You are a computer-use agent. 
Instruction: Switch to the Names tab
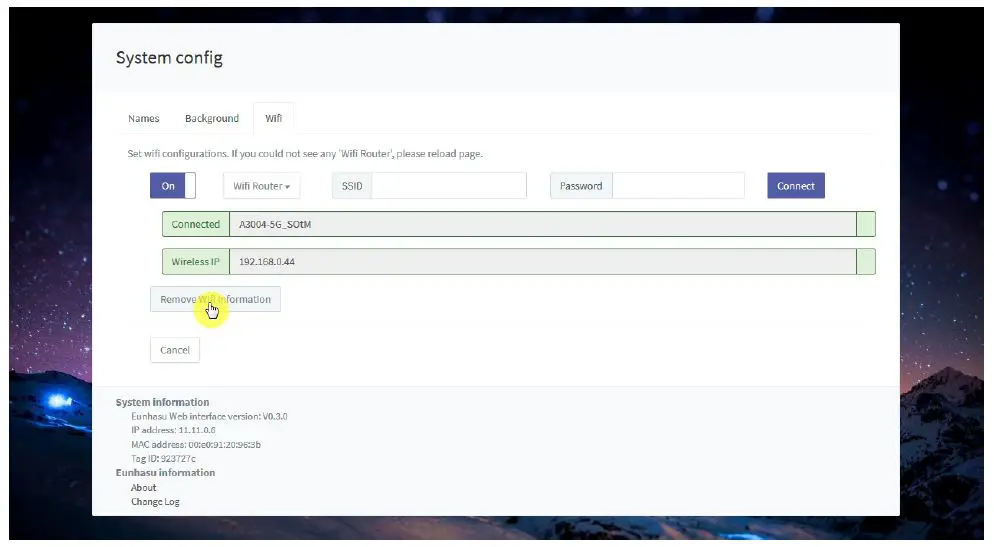[x=144, y=119]
